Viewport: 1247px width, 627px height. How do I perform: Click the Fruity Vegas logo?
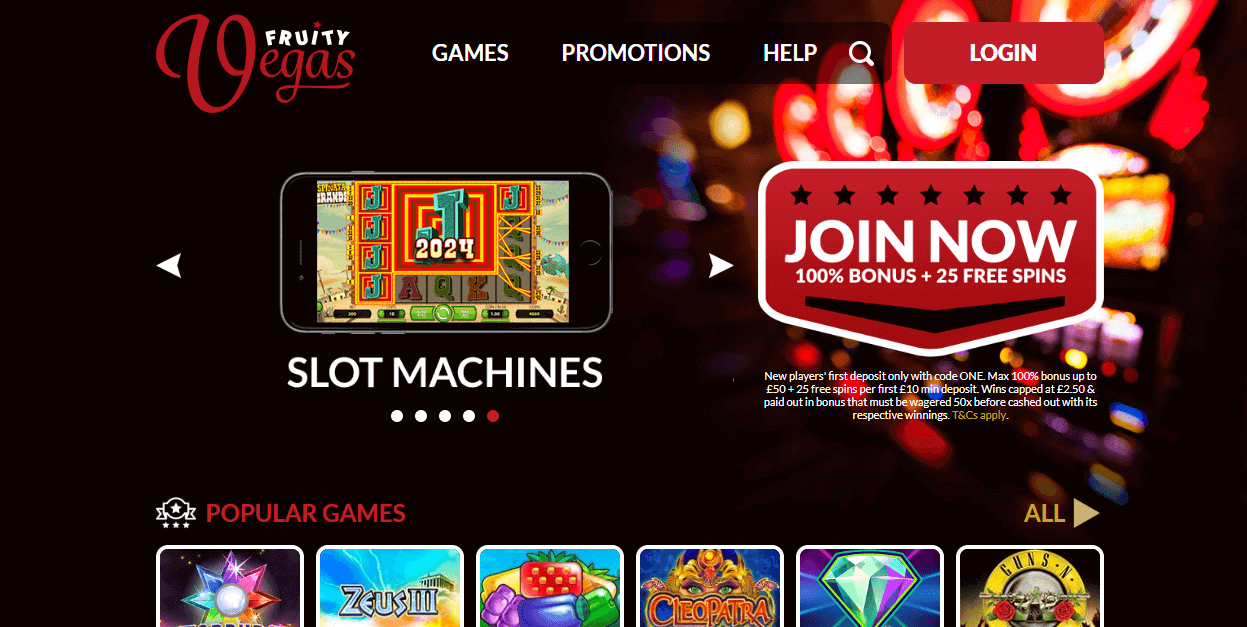click(255, 63)
